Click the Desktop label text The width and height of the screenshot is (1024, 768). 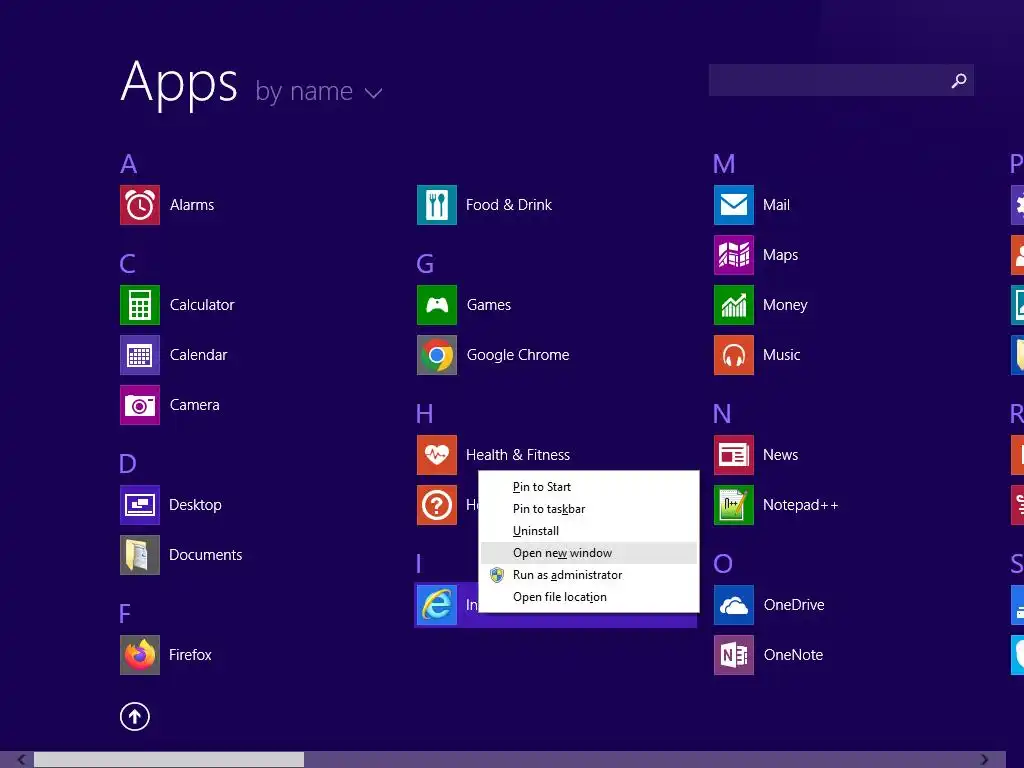(195, 505)
